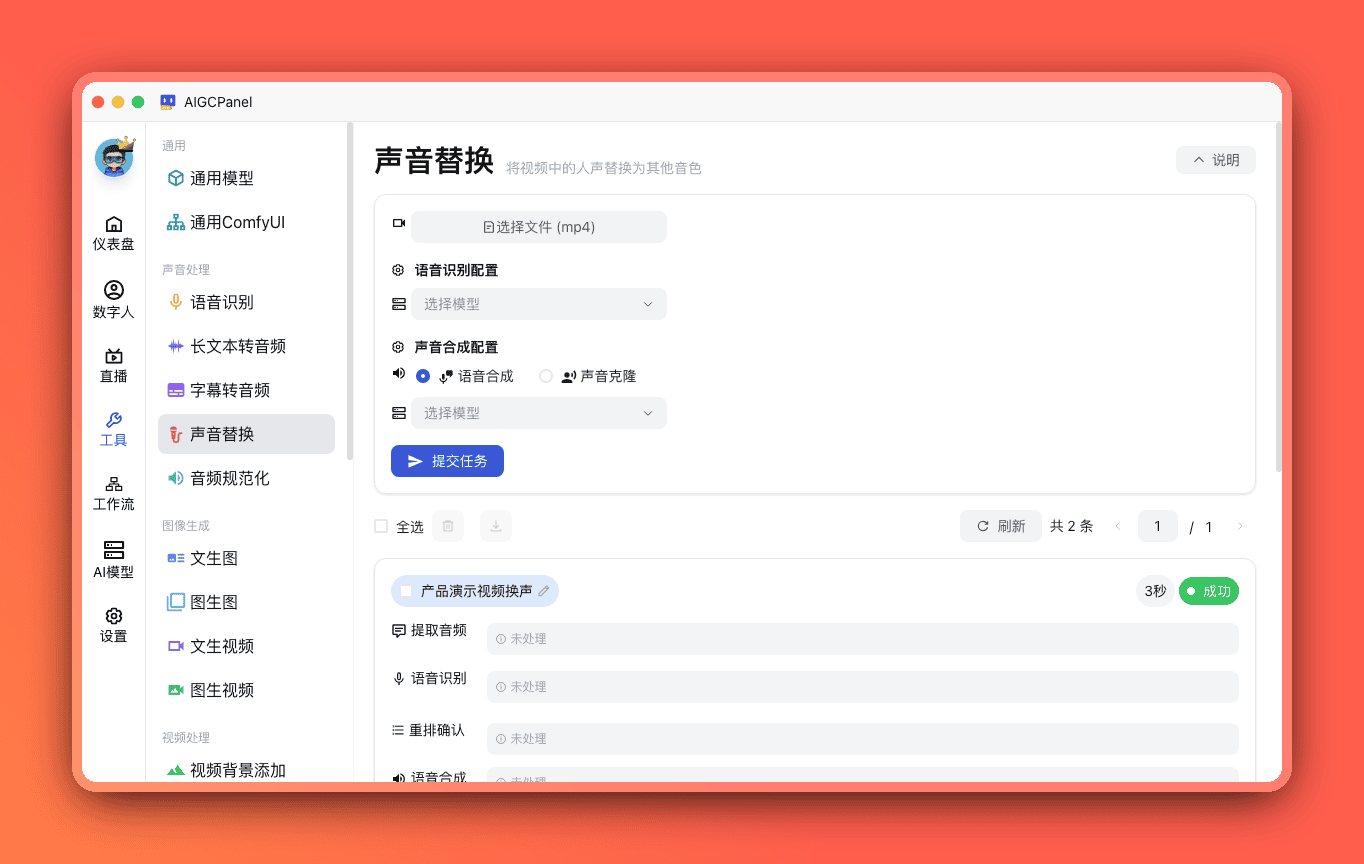This screenshot has width=1364, height=864.
Task: Open the 语音识别配置 model dropdown
Action: (x=539, y=304)
